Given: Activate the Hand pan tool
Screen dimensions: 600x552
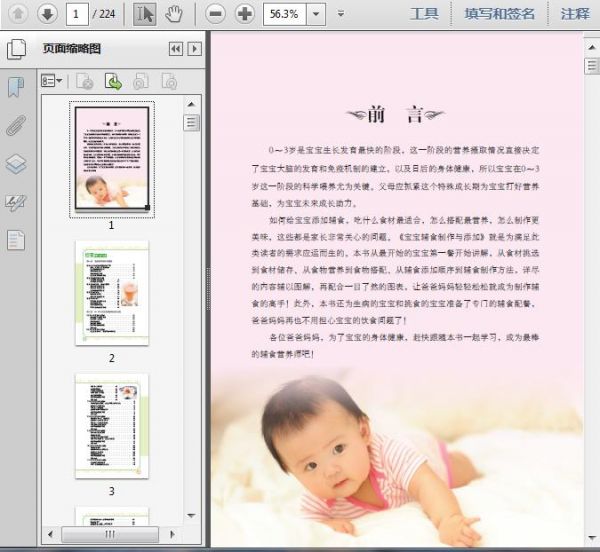Looking at the screenshot, I should [x=174, y=14].
